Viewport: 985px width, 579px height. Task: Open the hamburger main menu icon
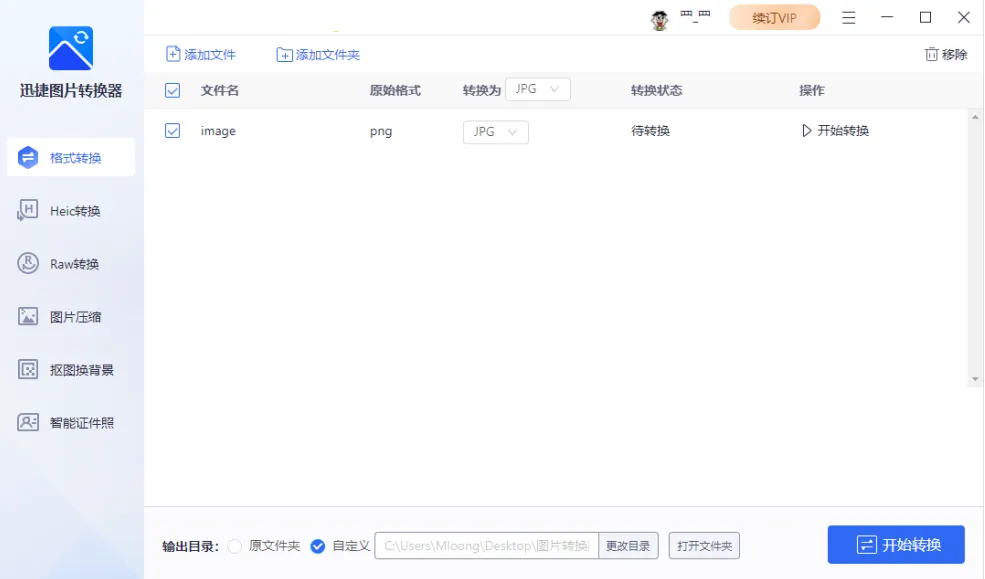coord(849,18)
